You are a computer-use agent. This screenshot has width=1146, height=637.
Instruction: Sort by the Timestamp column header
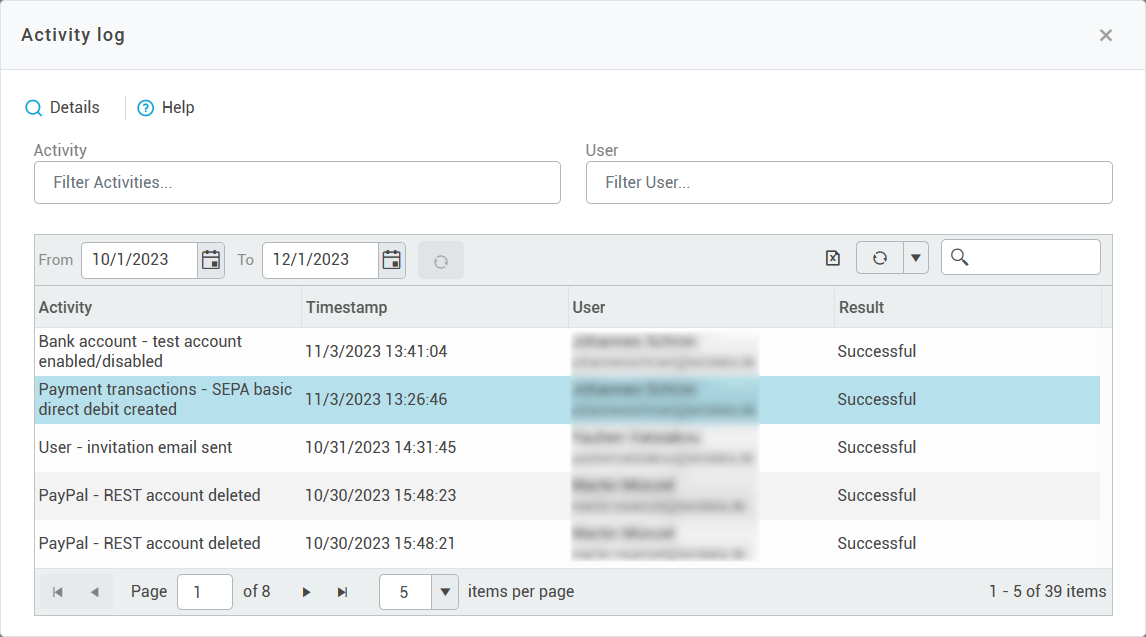(347, 308)
